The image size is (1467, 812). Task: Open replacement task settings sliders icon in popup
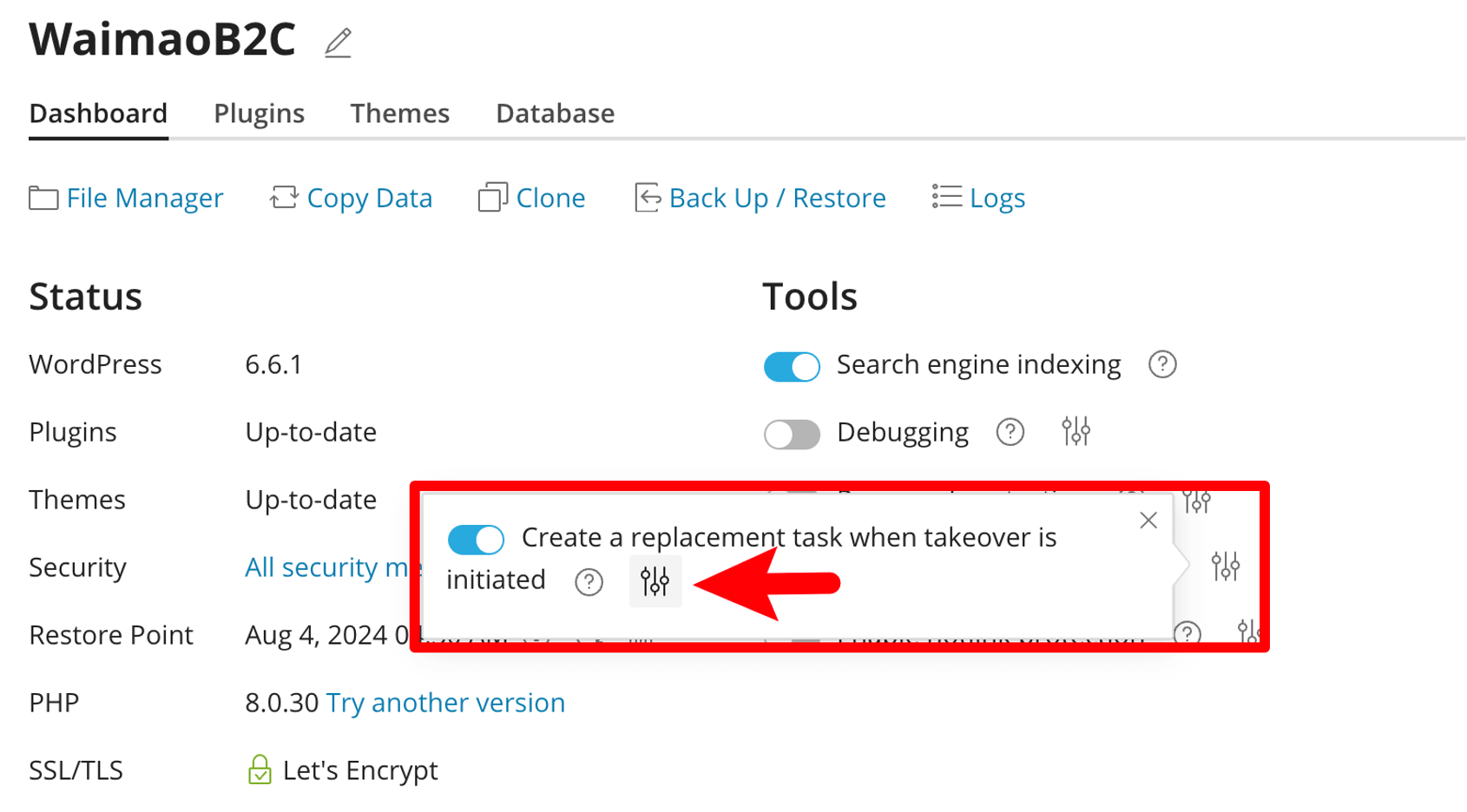click(655, 581)
